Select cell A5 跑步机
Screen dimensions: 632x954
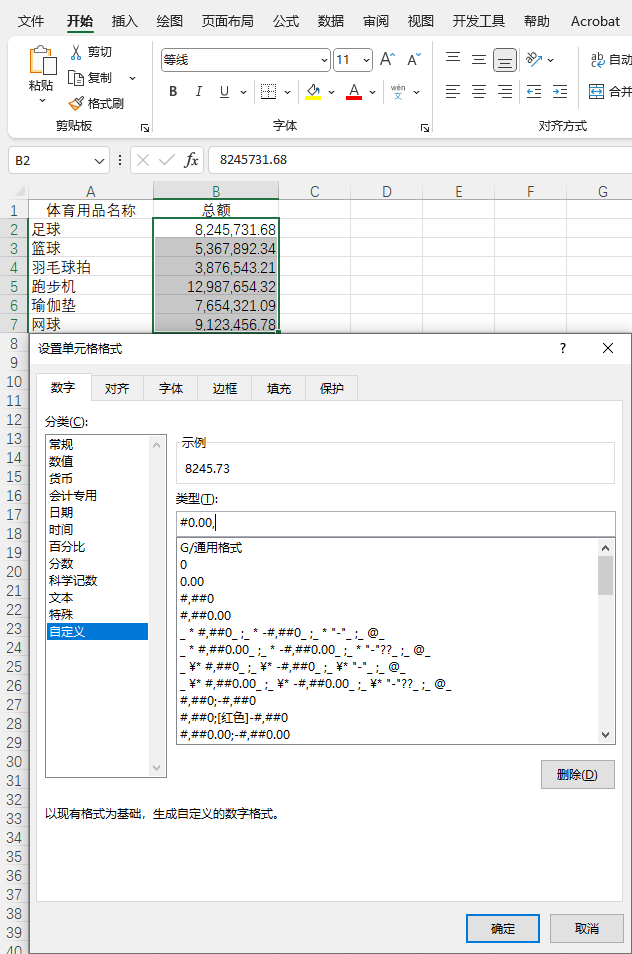(91, 286)
